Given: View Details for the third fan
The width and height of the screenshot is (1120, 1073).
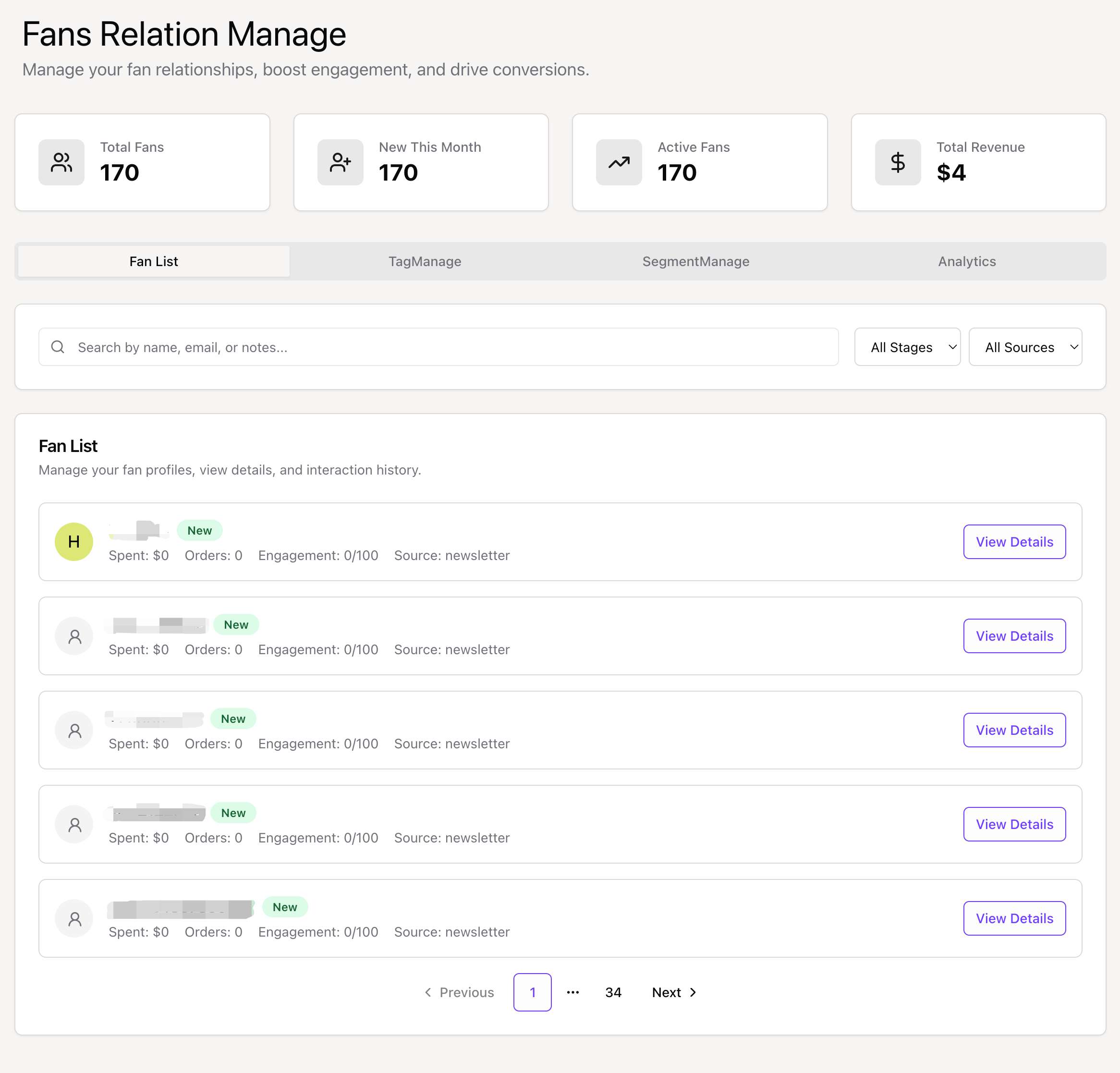Looking at the screenshot, I should click(1014, 730).
